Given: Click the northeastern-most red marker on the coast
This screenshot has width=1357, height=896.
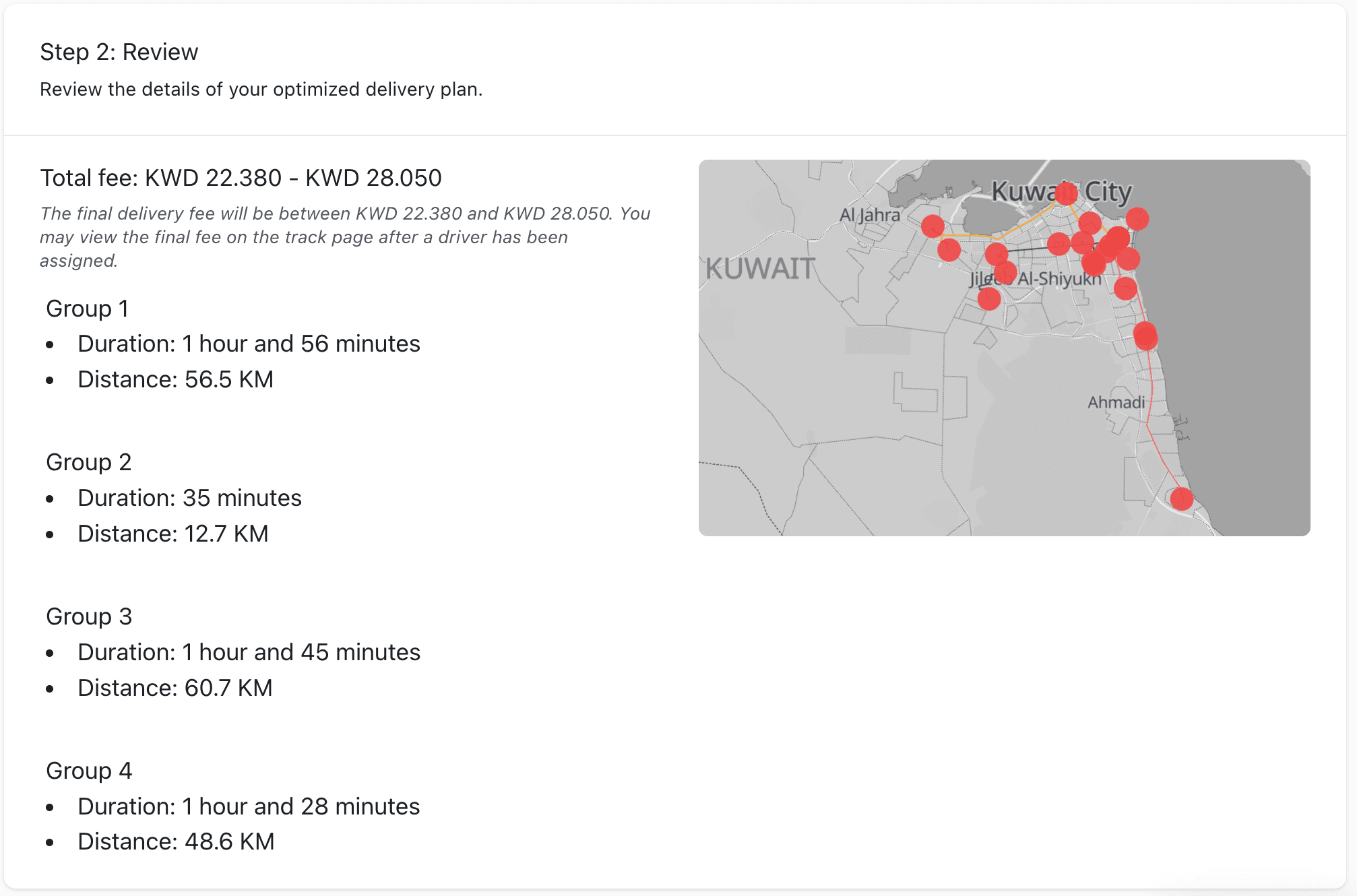Looking at the screenshot, I should [x=1137, y=218].
